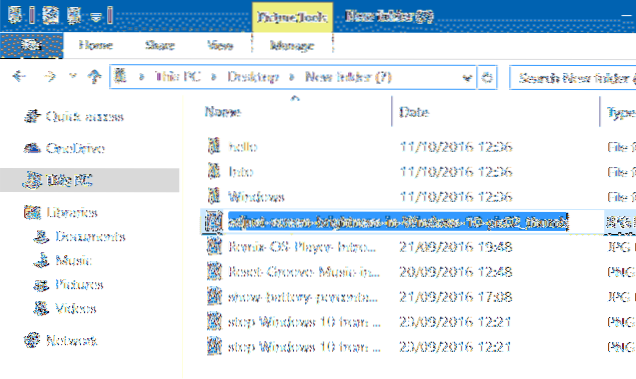The height and width of the screenshot is (379, 636).
Task: Open the Documents library
Action: tap(90, 236)
